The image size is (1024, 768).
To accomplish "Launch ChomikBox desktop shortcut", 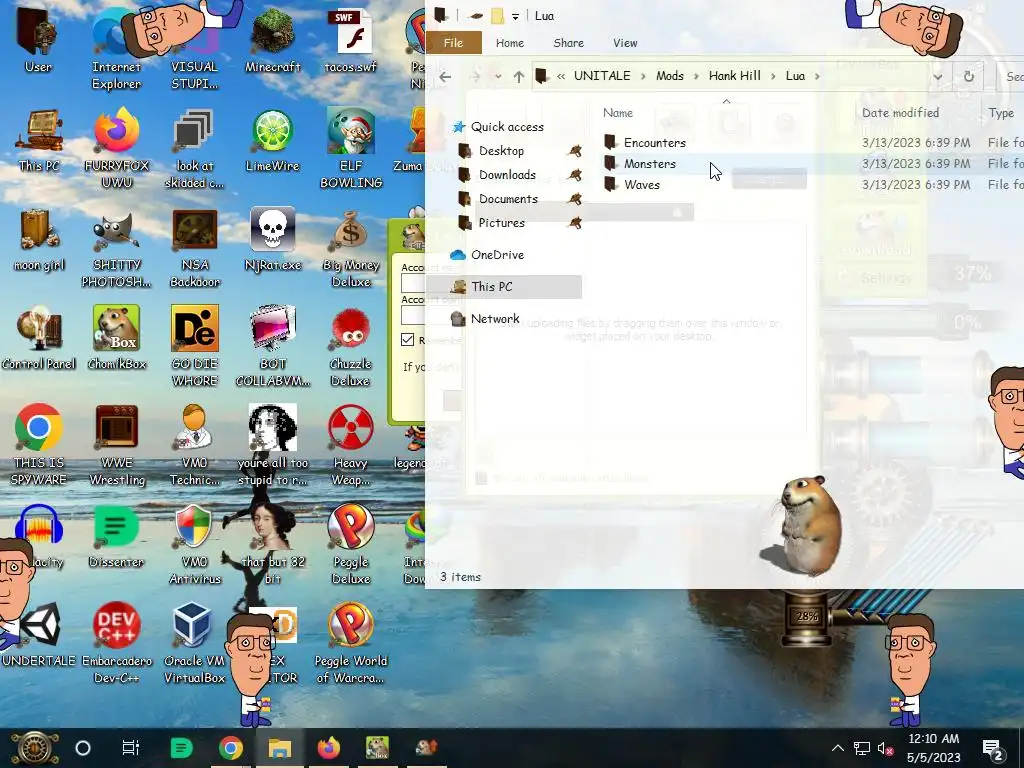I will pos(116,338).
